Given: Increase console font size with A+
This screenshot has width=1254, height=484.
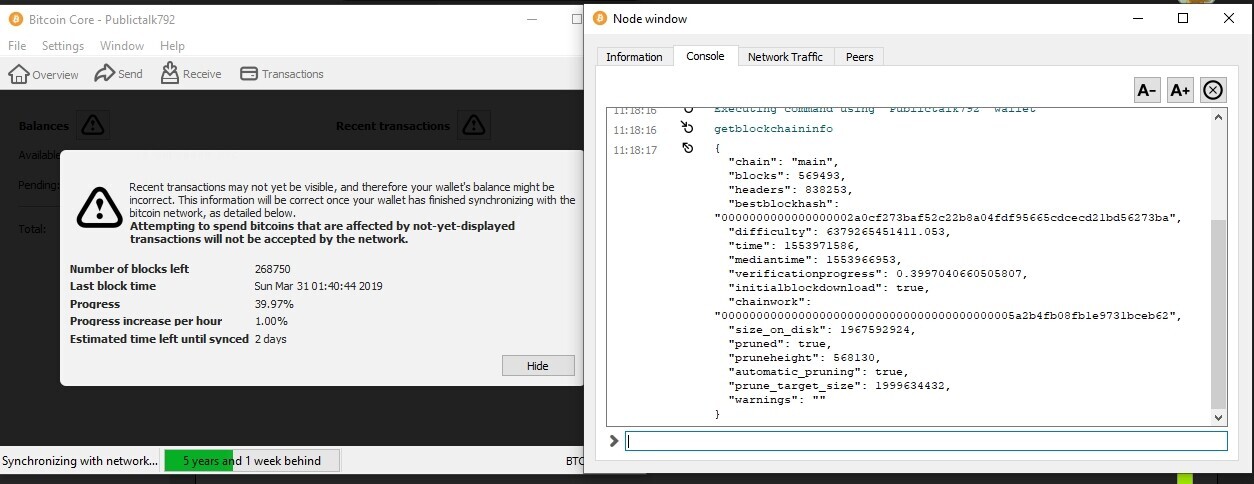Looking at the screenshot, I should [1180, 90].
